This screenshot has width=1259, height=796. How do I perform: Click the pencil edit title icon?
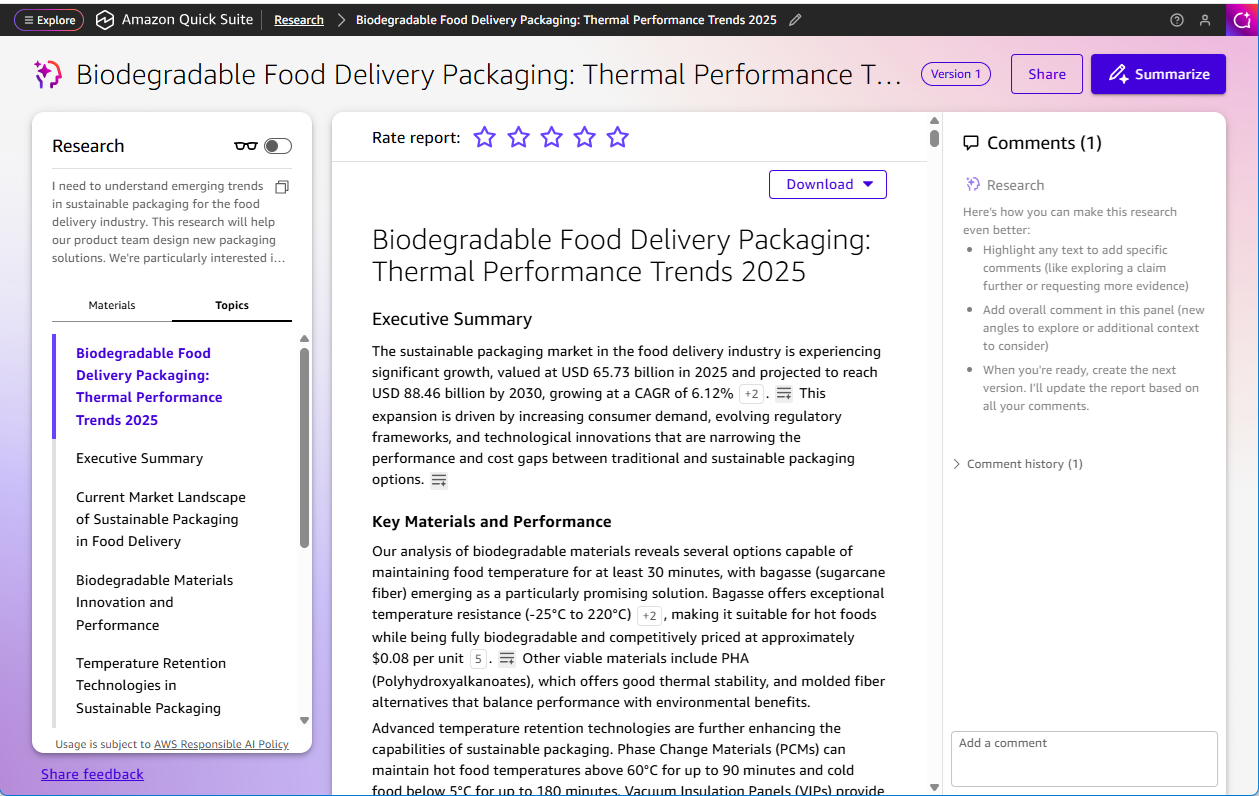(x=795, y=20)
